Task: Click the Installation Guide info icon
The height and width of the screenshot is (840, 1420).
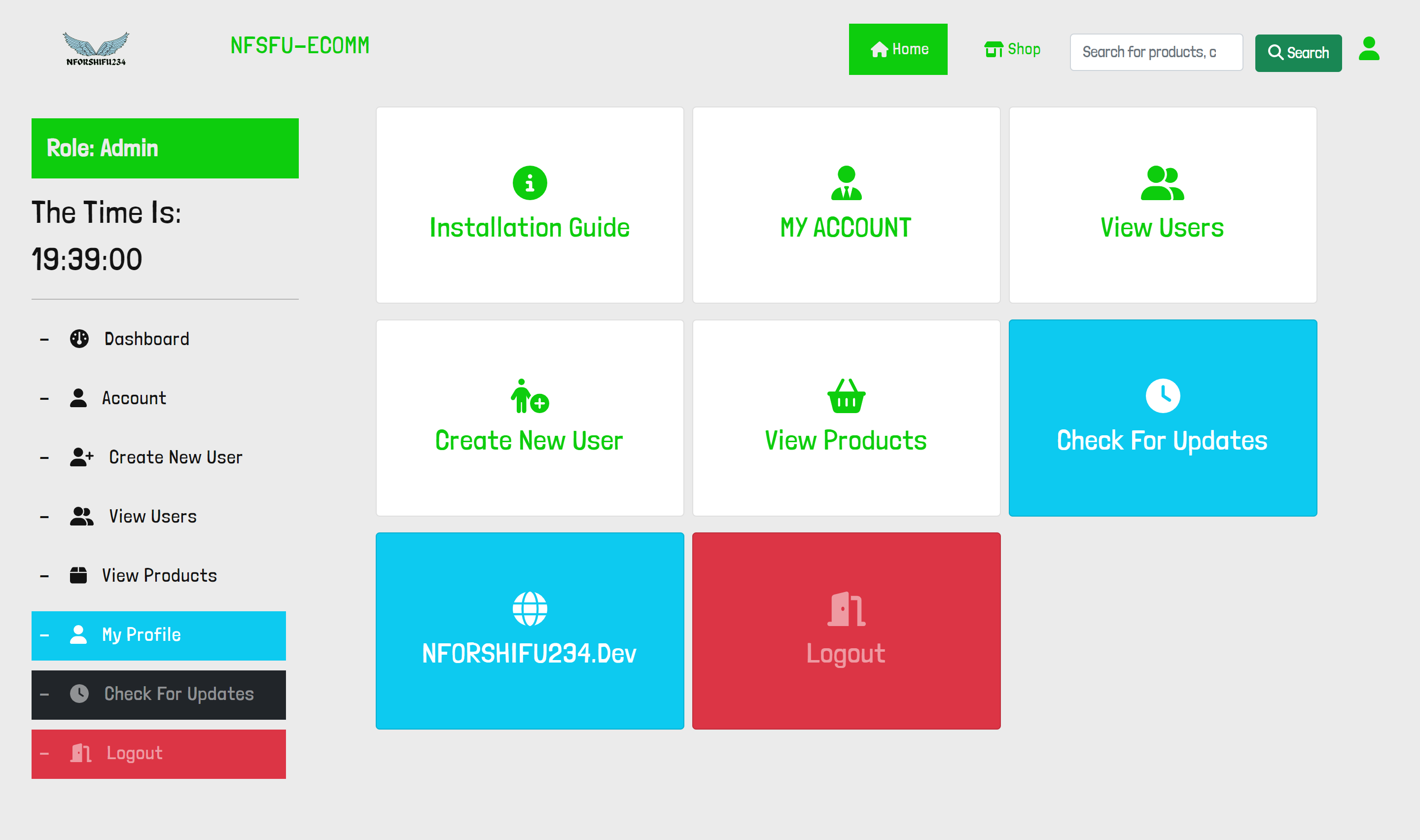Action: pos(529,183)
